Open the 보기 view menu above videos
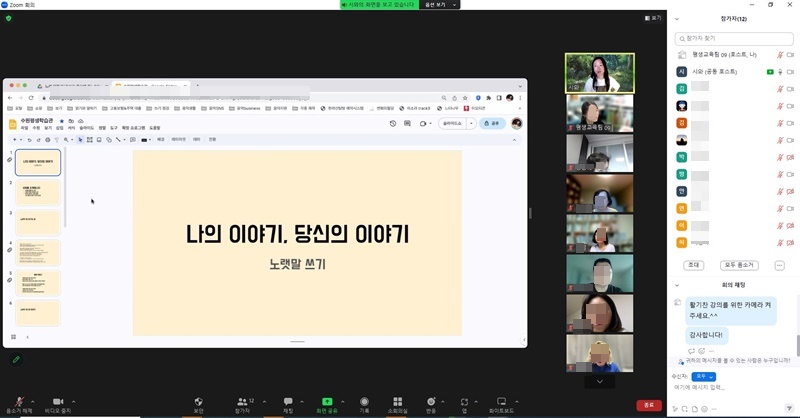 coord(654,18)
